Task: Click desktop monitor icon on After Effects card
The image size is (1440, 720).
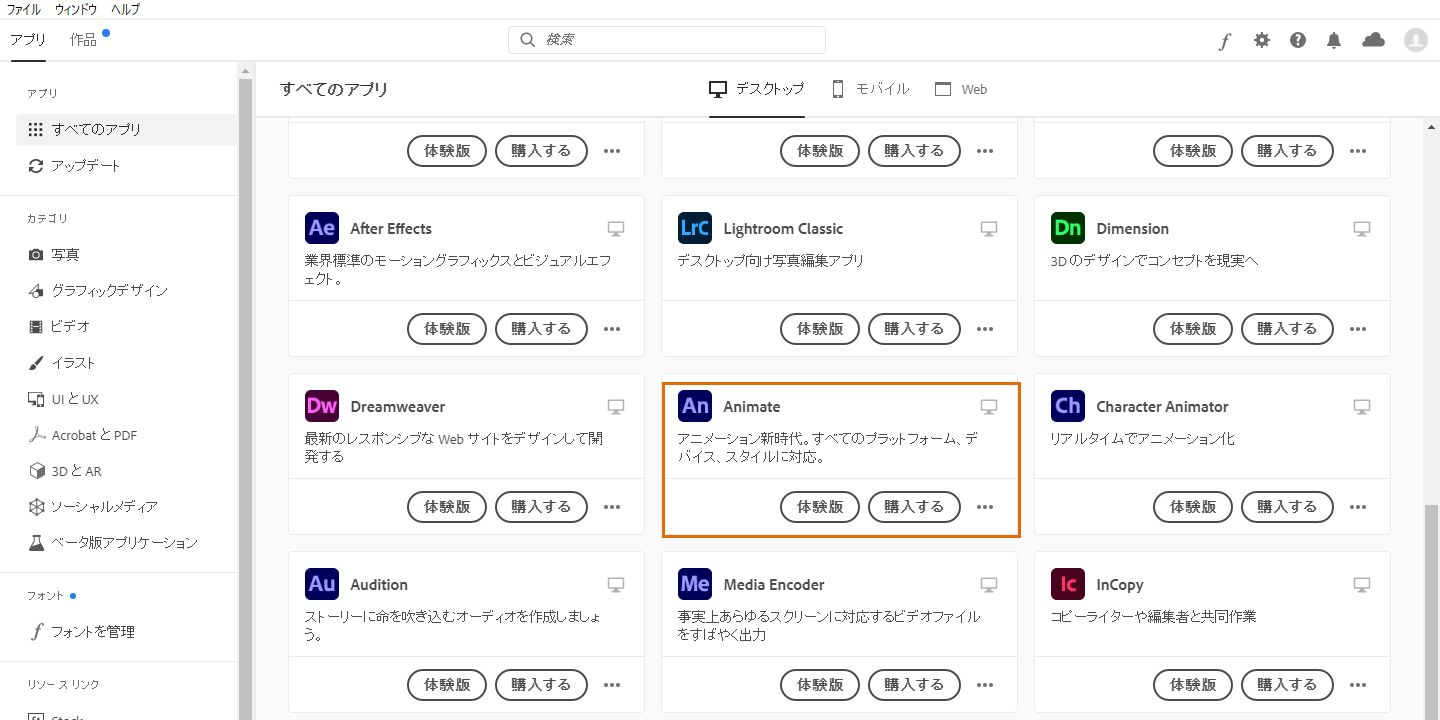Action: [x=616, y=229]
